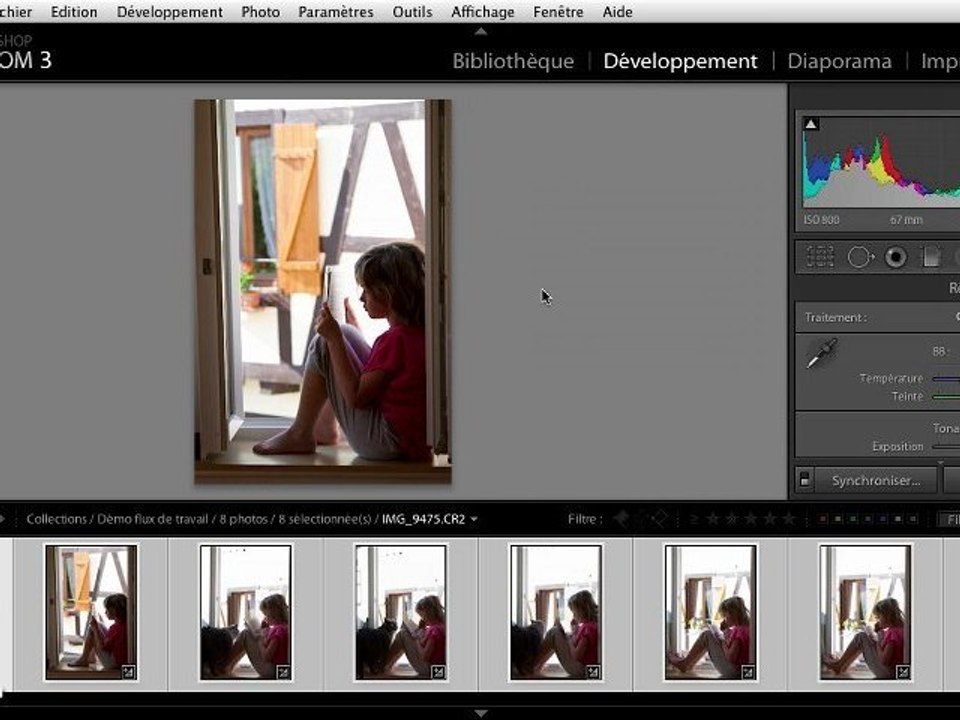
Task: Filter by flagged photos
Action: (621, 519)
